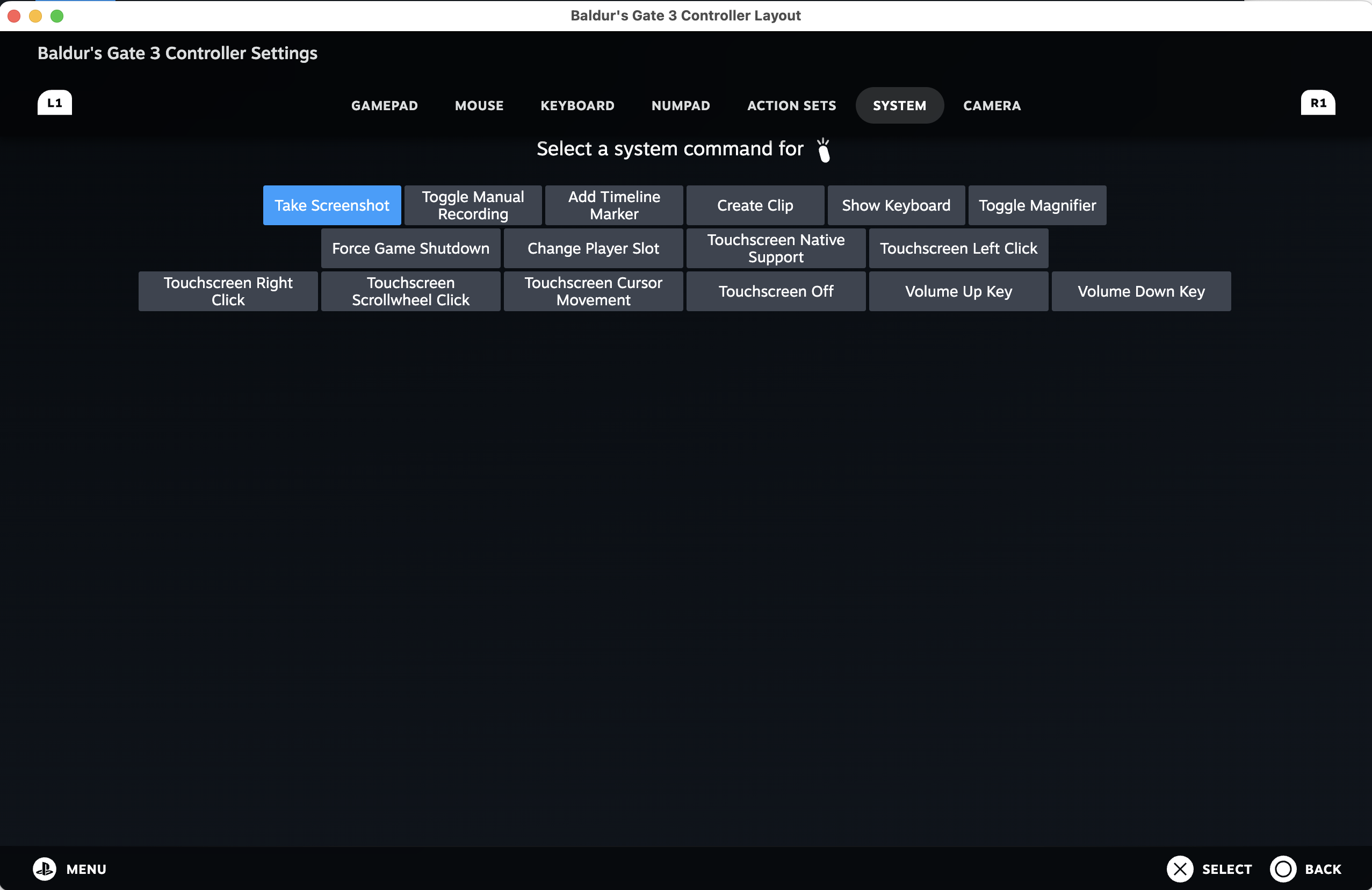Select Touchscreen Off command

[776, 291]
